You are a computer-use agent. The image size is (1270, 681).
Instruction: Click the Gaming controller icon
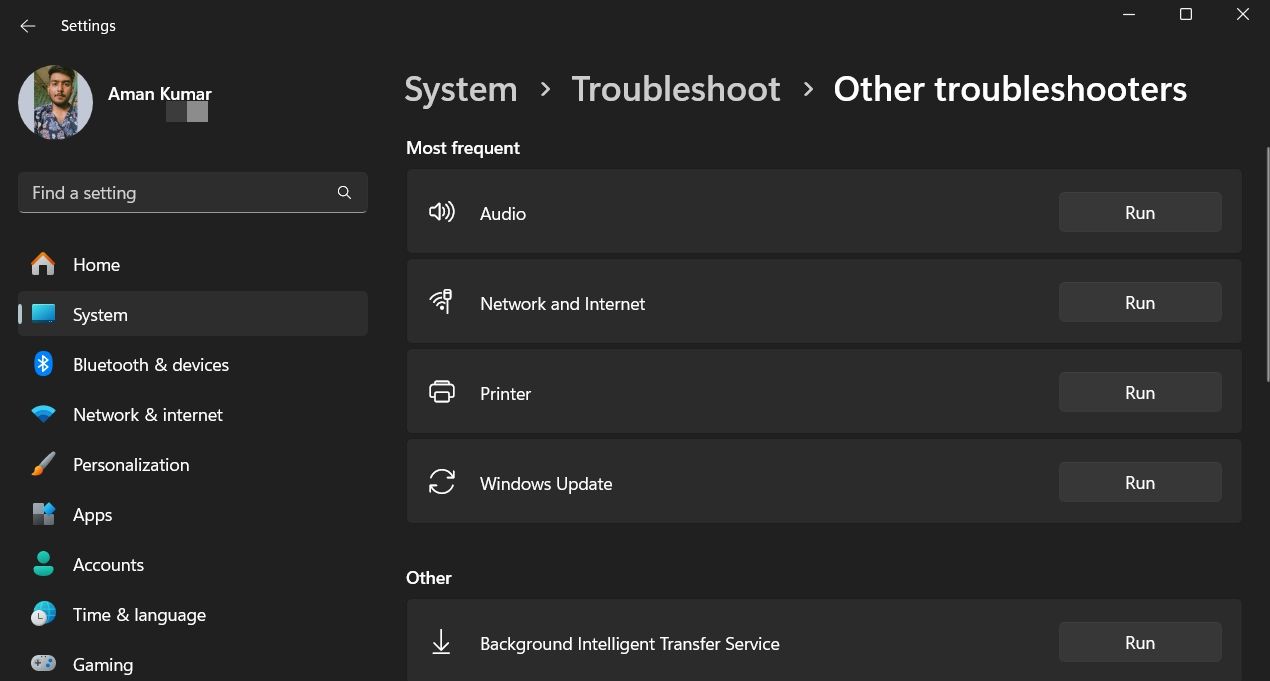click(x=43, y=663)
